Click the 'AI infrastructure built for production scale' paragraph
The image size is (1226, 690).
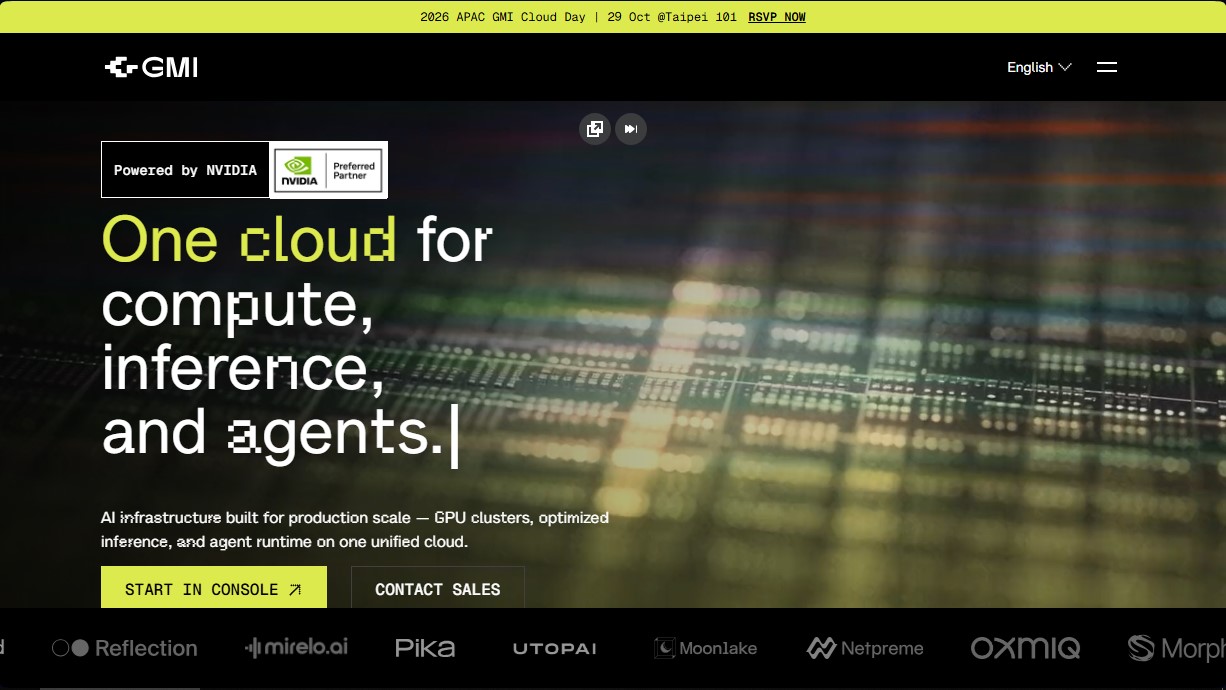pos(355,530)
